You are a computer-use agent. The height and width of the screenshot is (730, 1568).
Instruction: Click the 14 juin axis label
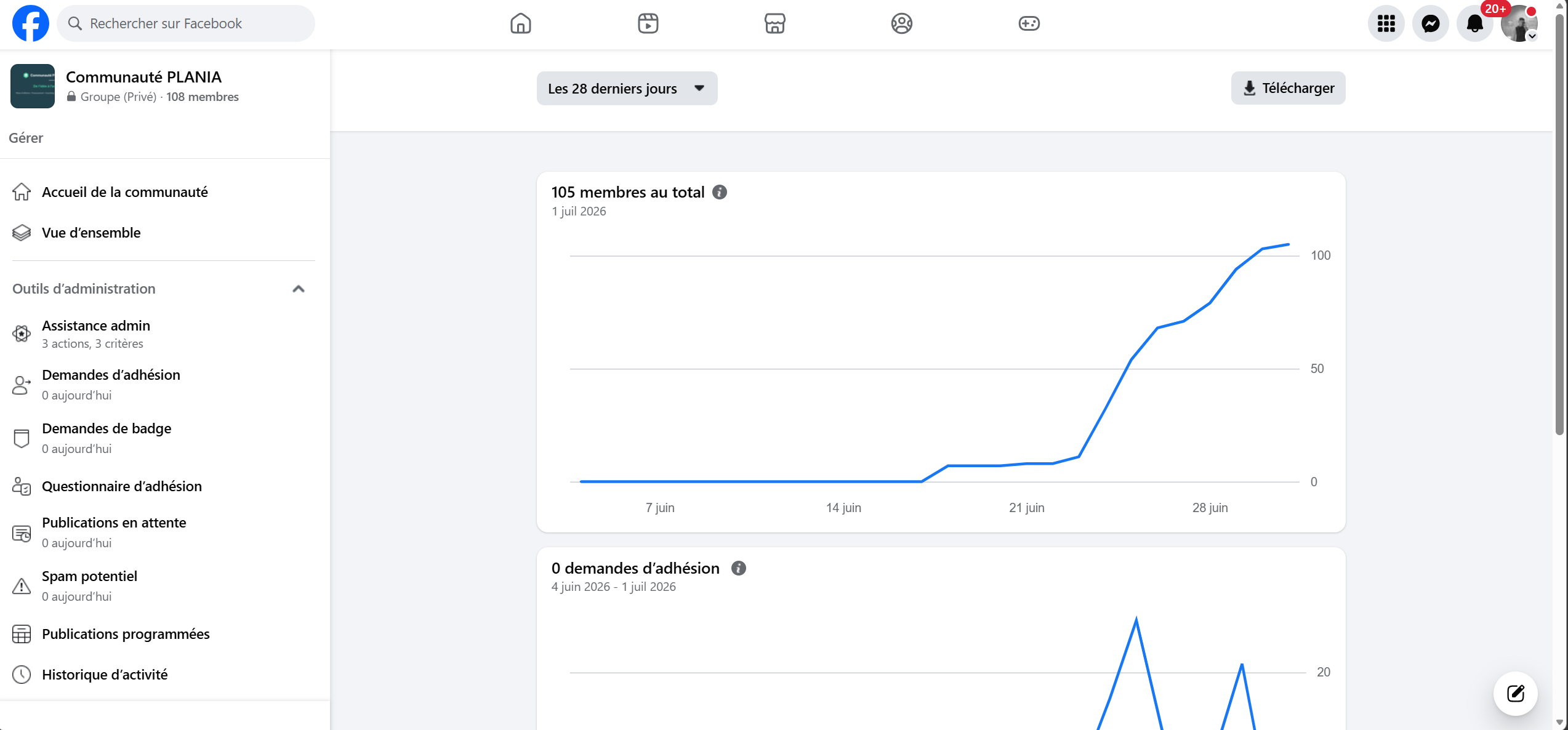(x=843, y=508)
